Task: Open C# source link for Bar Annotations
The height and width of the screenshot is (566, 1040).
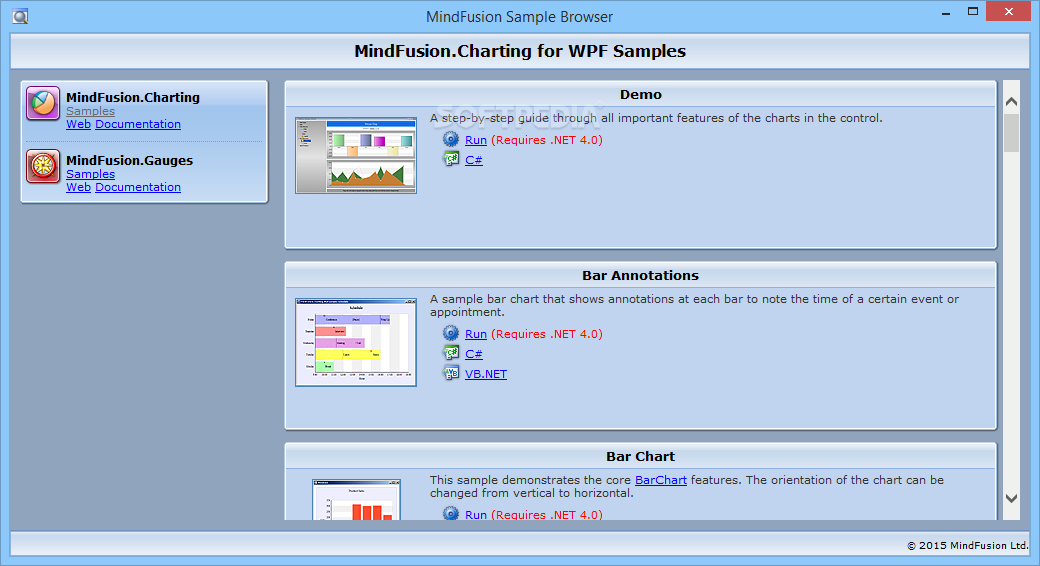Action: pyautogui.click(x=474, y=354)
